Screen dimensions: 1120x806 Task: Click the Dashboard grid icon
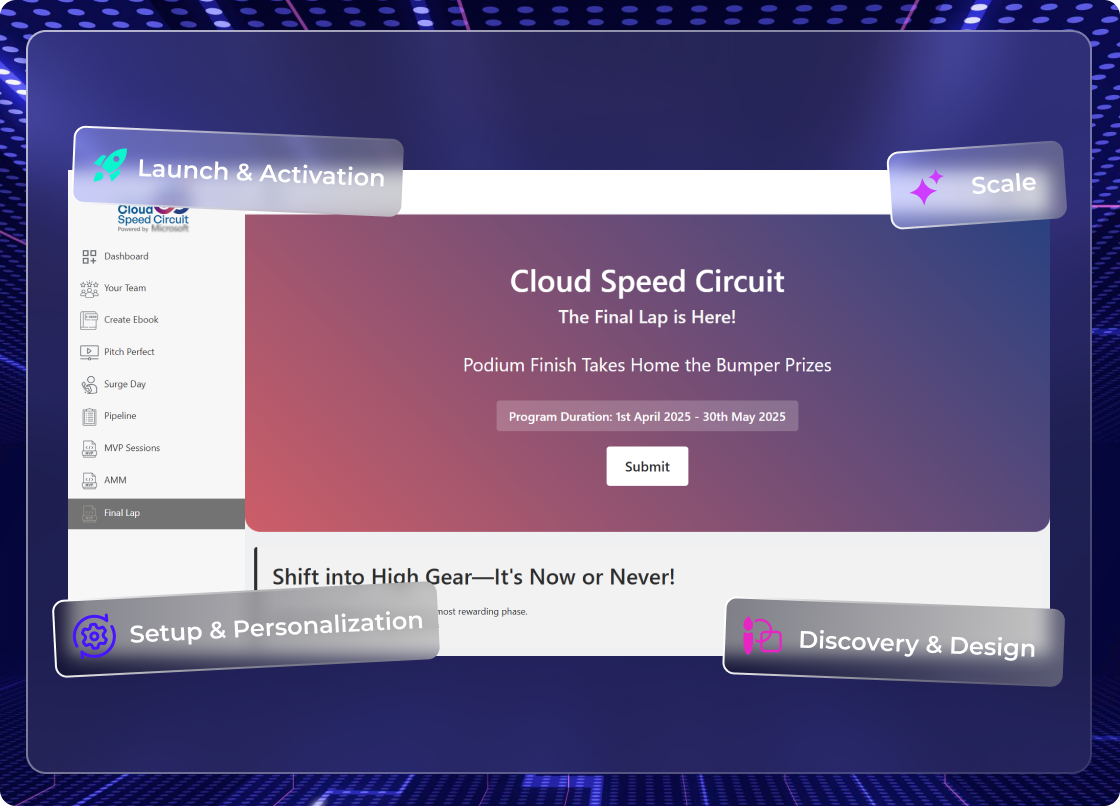click(x=89, y=257)
